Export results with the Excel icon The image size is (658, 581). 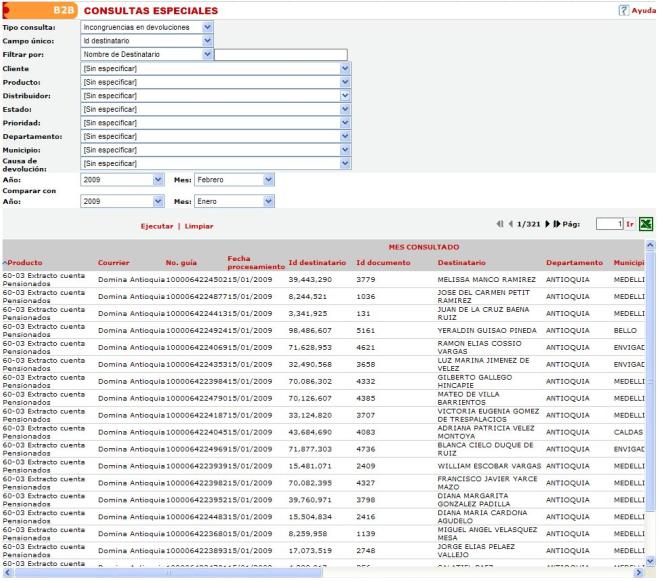point(647,225)
